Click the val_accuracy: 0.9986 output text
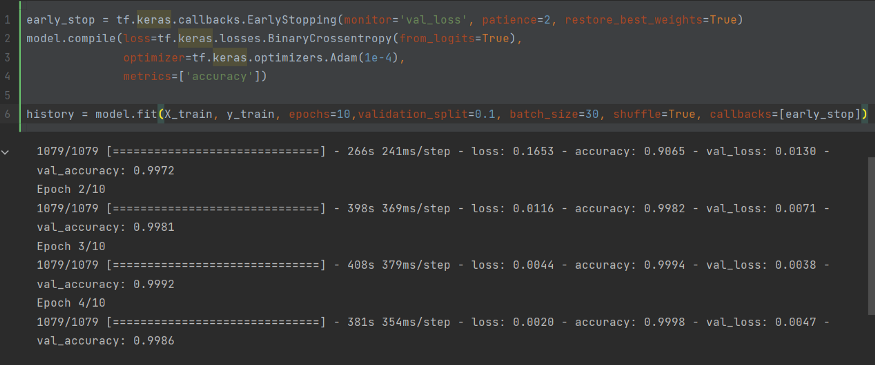This screenshot has width=875, height=365. pos(105,340)
